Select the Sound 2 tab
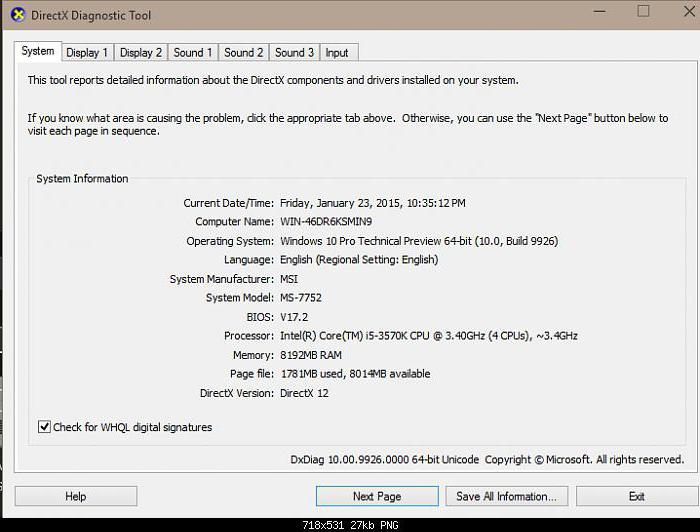Viewport: 700px width, 532px height. point(244,53)
